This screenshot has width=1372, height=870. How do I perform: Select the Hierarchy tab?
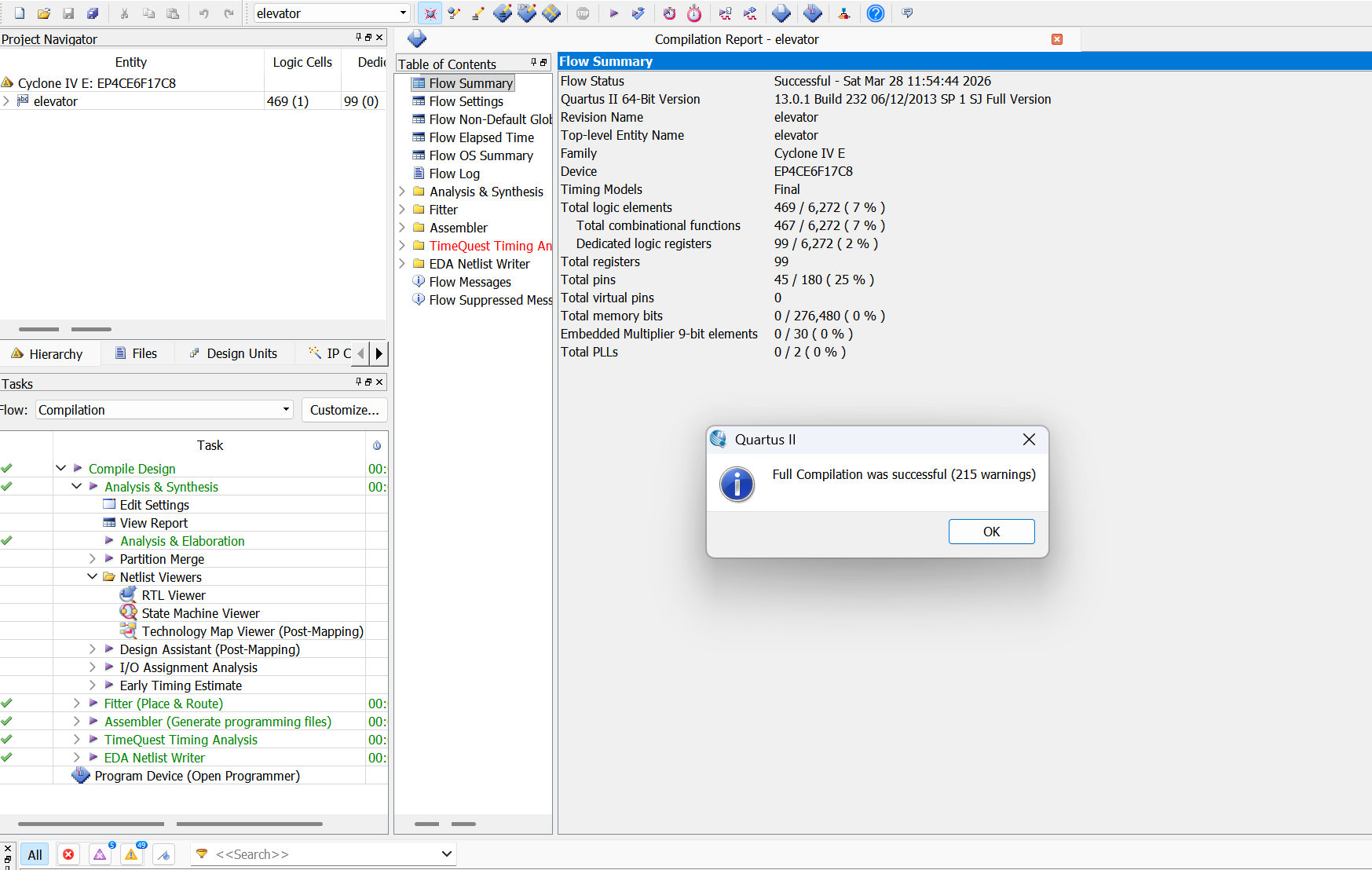pyautogui.click(x=47, y=354)
